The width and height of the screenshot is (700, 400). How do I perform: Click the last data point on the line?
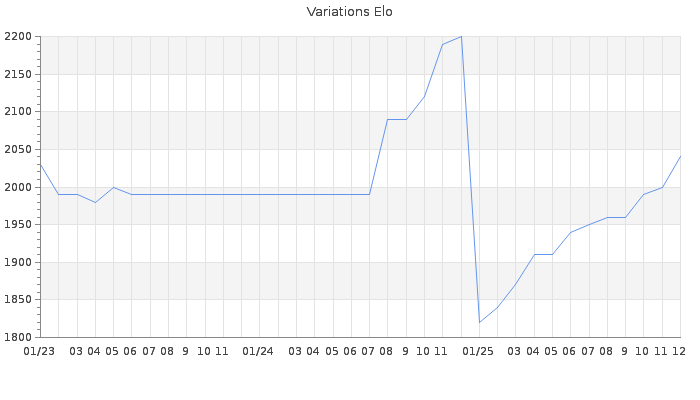680,156
